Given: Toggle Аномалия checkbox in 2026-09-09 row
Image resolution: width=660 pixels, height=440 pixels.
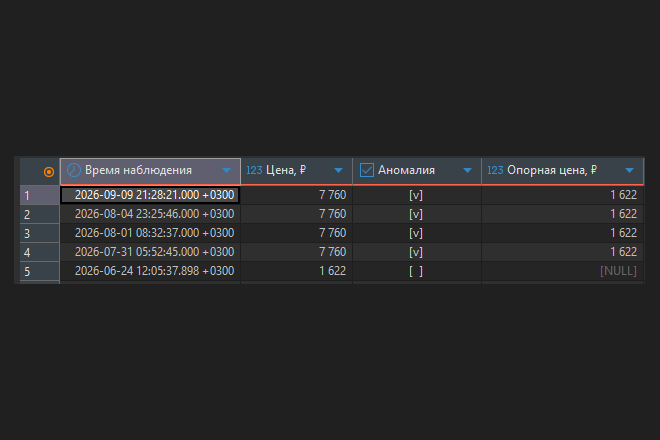Looking at the screenshot, I should 416,195.
